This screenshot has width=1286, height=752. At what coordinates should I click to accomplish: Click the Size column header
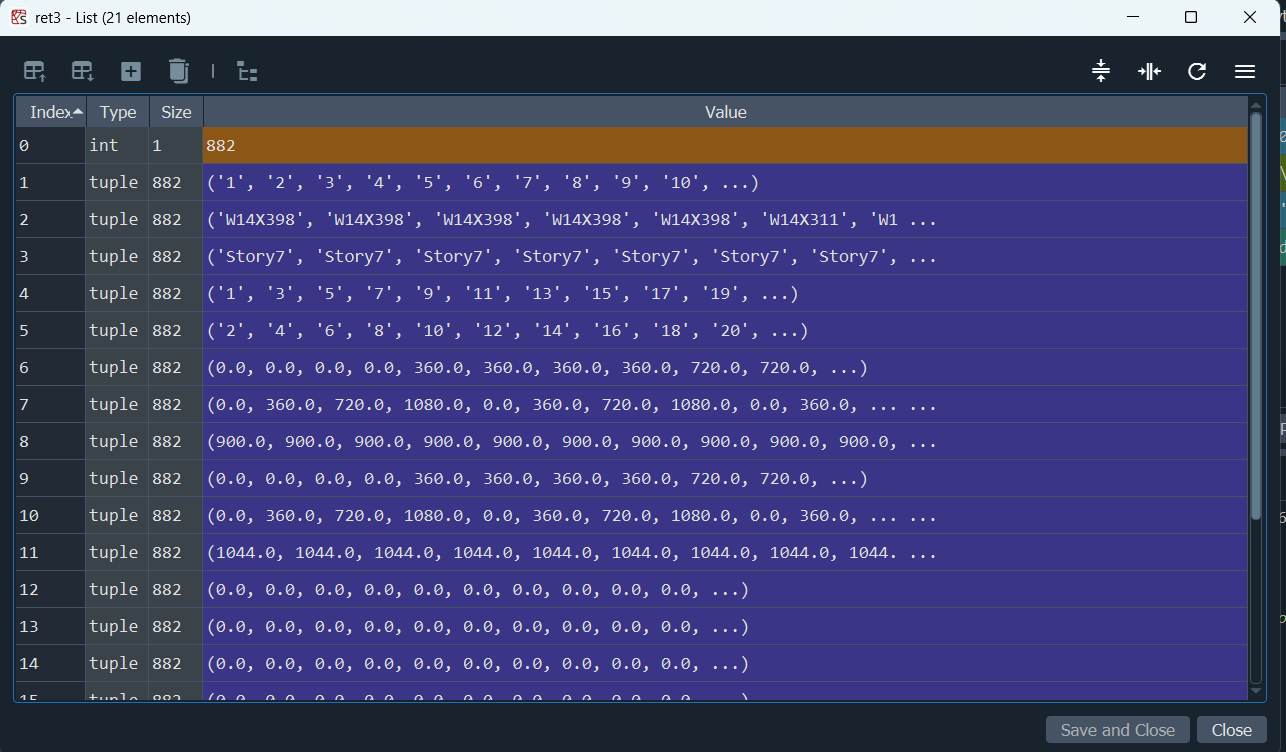point(176,112)
